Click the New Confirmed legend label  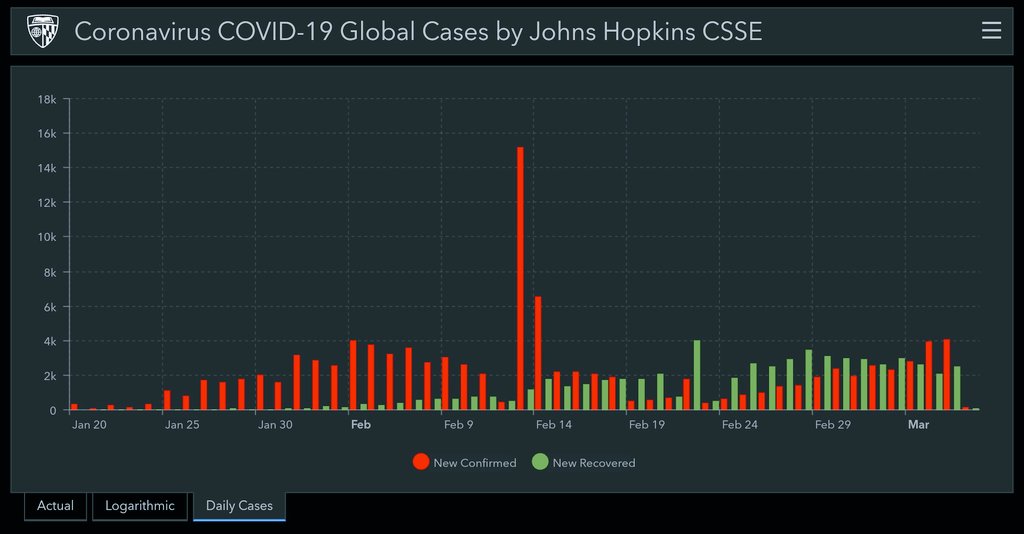[x=475, y=463]
